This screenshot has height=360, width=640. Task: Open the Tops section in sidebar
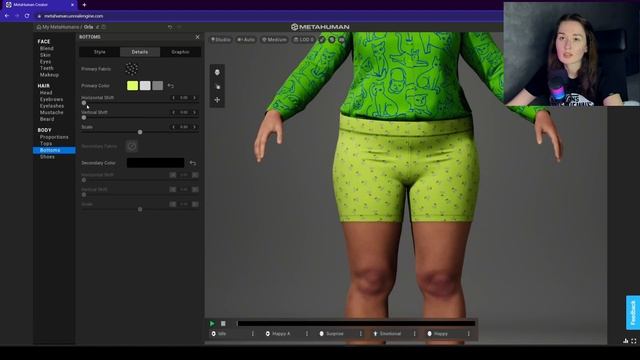46,144
